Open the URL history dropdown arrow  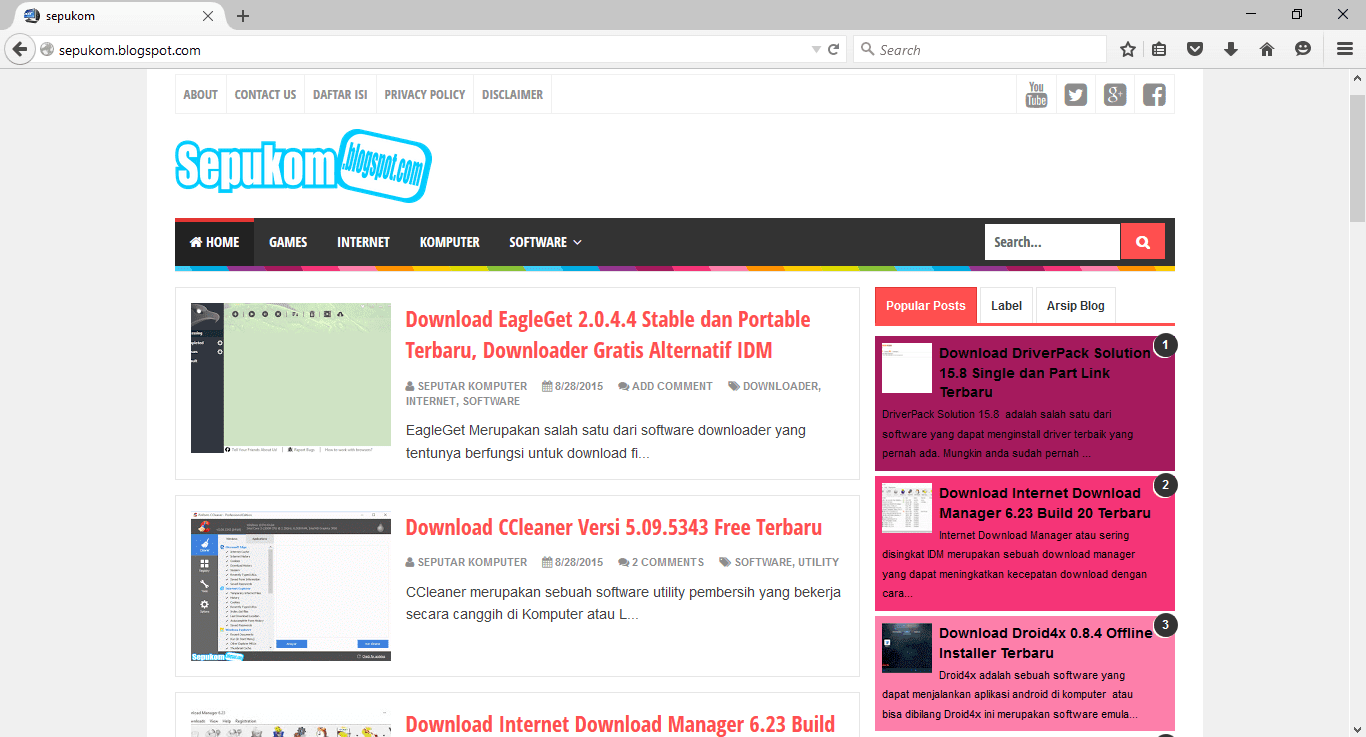click(x=816, y=49)
